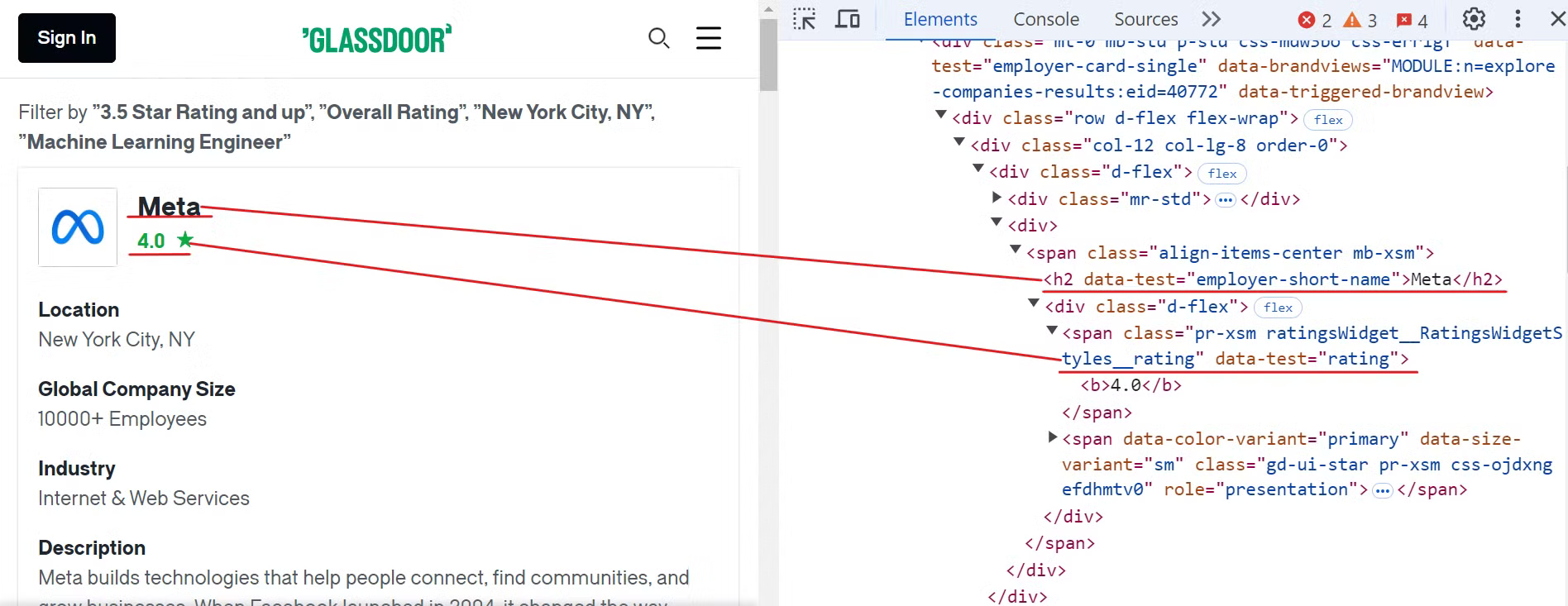The height and width of the screenshot is (606, 1568).
Task: Click the 10000+ Employees text
Action: (x=122, y=419)
